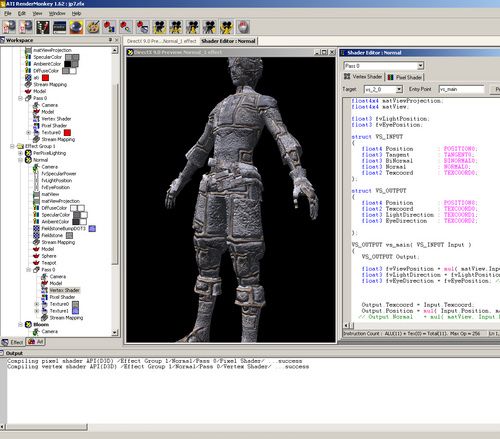Switch workspace to the Art tab
500x439 pixels.
[36, 342]
